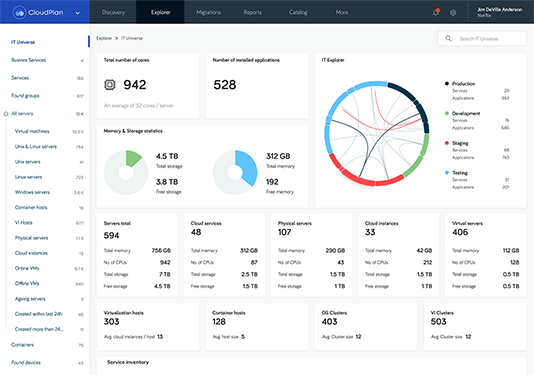The image size is (534, 375).
Task: Click the search magnifier icon
Action: (x=449, y=38)
